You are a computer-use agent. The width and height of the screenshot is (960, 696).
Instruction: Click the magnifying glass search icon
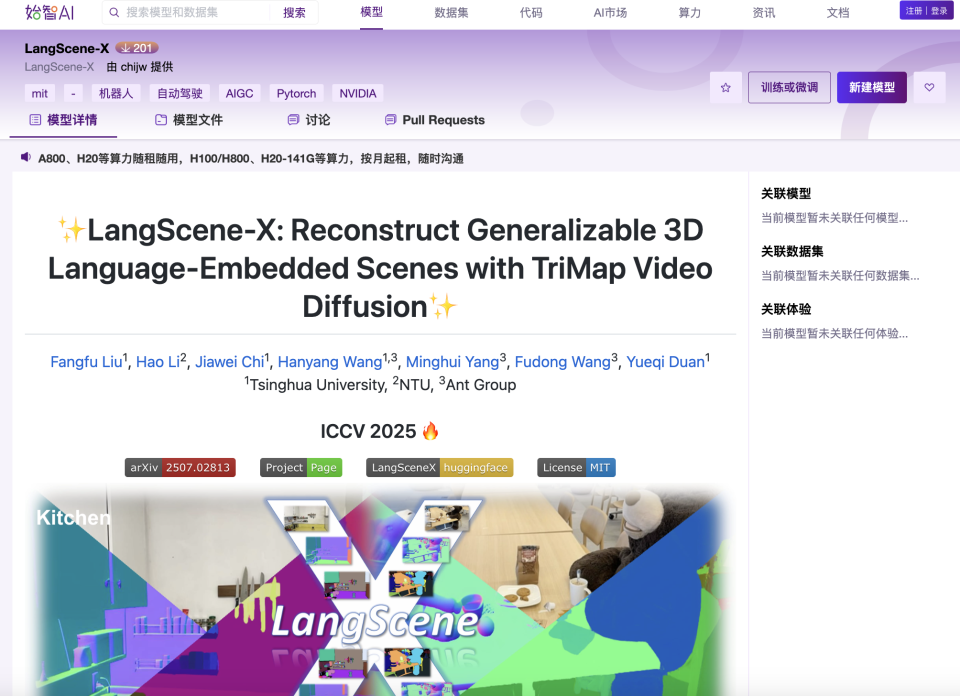click(113, 12)
